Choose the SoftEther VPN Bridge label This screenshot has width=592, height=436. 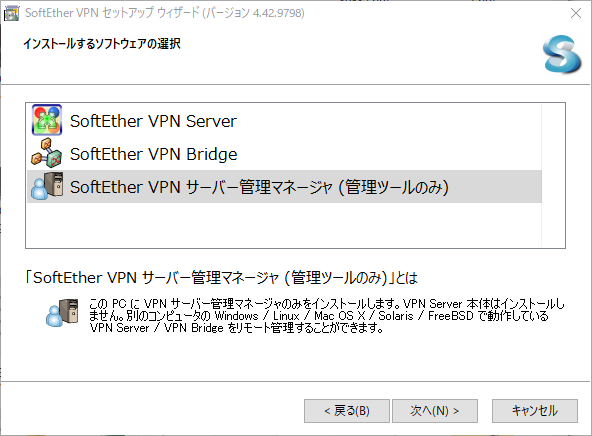tap(154, 154)
